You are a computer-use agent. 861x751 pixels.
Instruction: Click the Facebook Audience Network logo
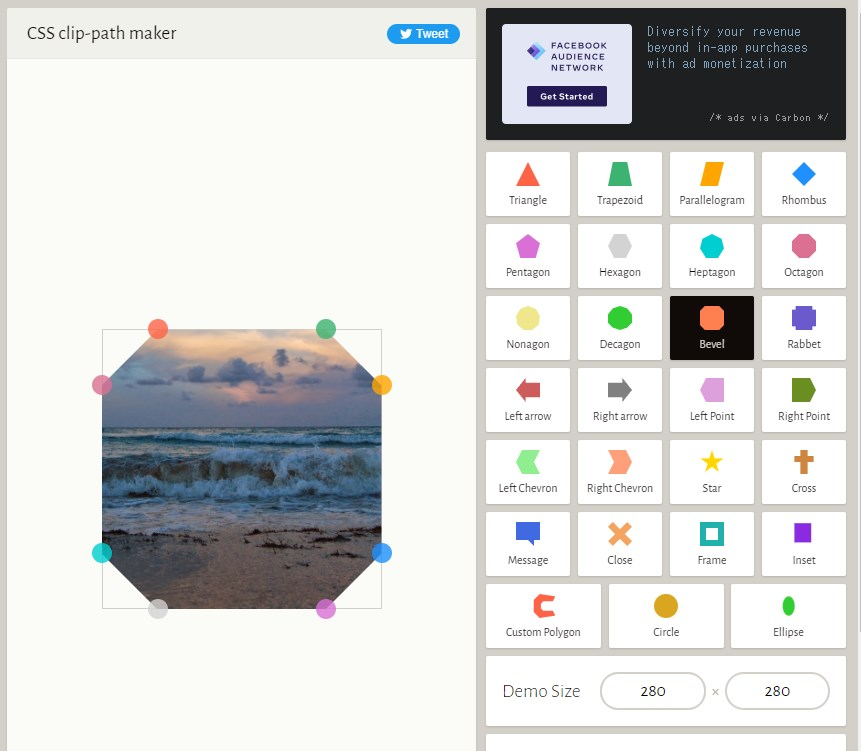coord(567,57)
